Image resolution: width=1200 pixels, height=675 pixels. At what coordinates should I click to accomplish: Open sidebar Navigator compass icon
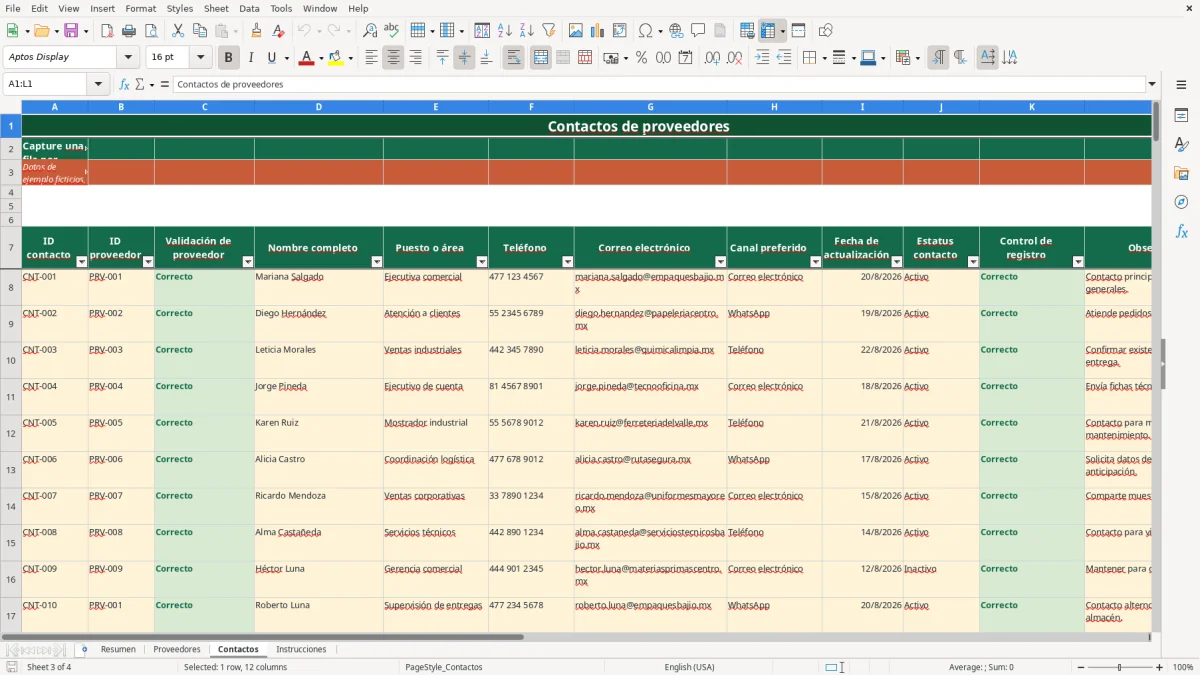[1181, 202]
